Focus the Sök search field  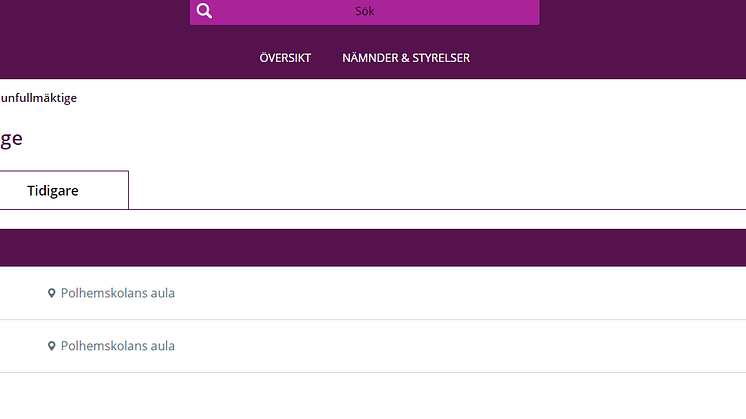(x=364, y=11)
